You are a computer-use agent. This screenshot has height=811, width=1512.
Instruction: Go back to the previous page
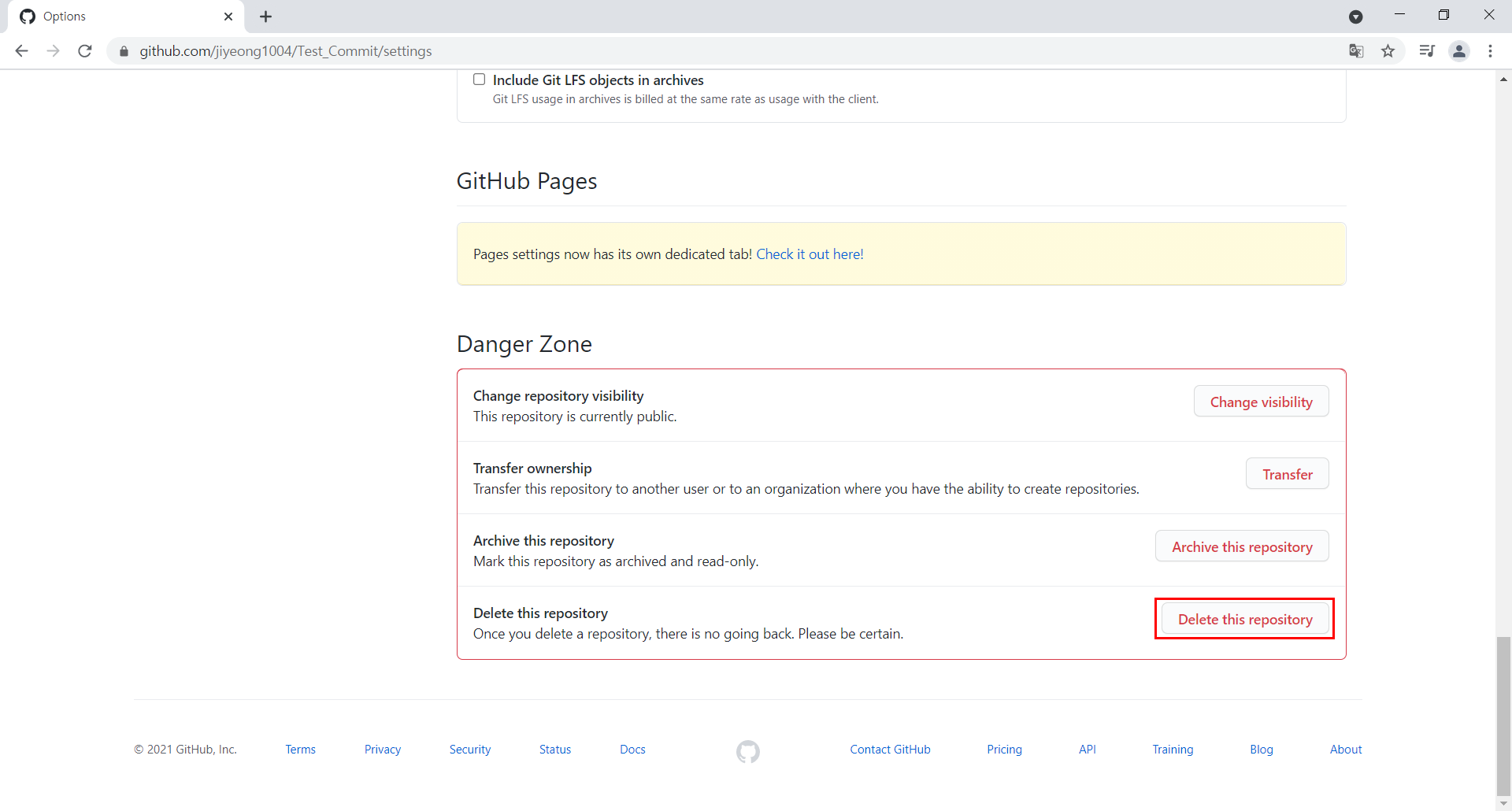coord(21,51)
